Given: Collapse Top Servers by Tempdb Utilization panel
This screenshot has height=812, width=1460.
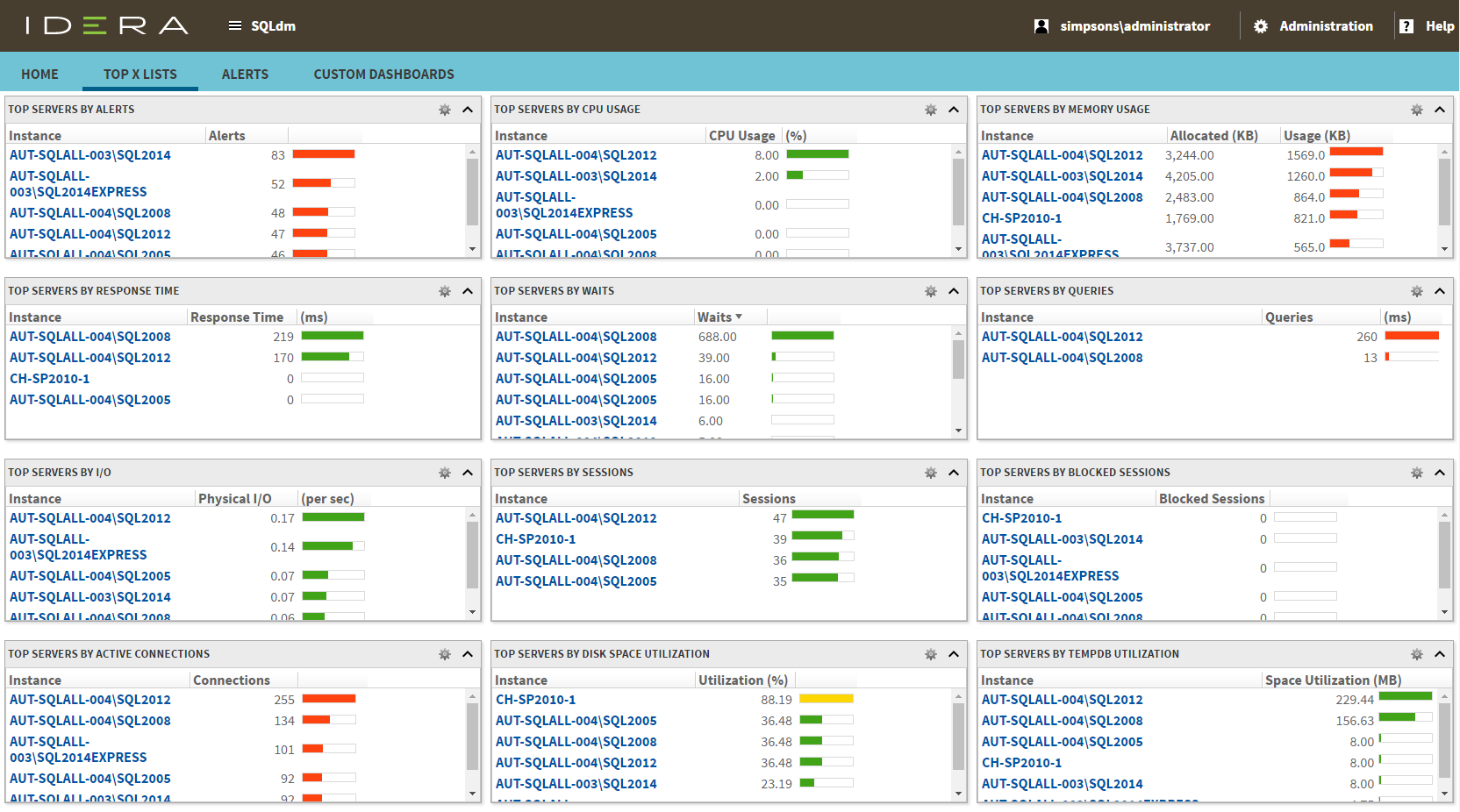Looking at the screenshot, I should [x=1440, y=654].
